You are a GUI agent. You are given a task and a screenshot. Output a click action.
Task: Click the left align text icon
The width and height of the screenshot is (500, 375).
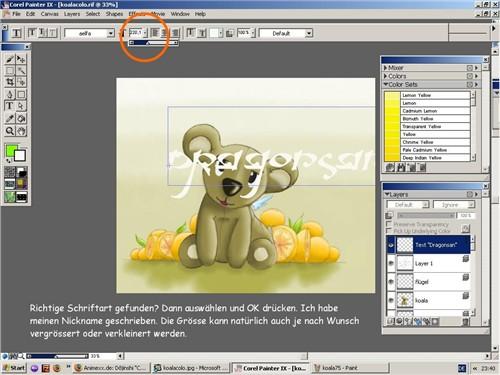coord(154,33)
